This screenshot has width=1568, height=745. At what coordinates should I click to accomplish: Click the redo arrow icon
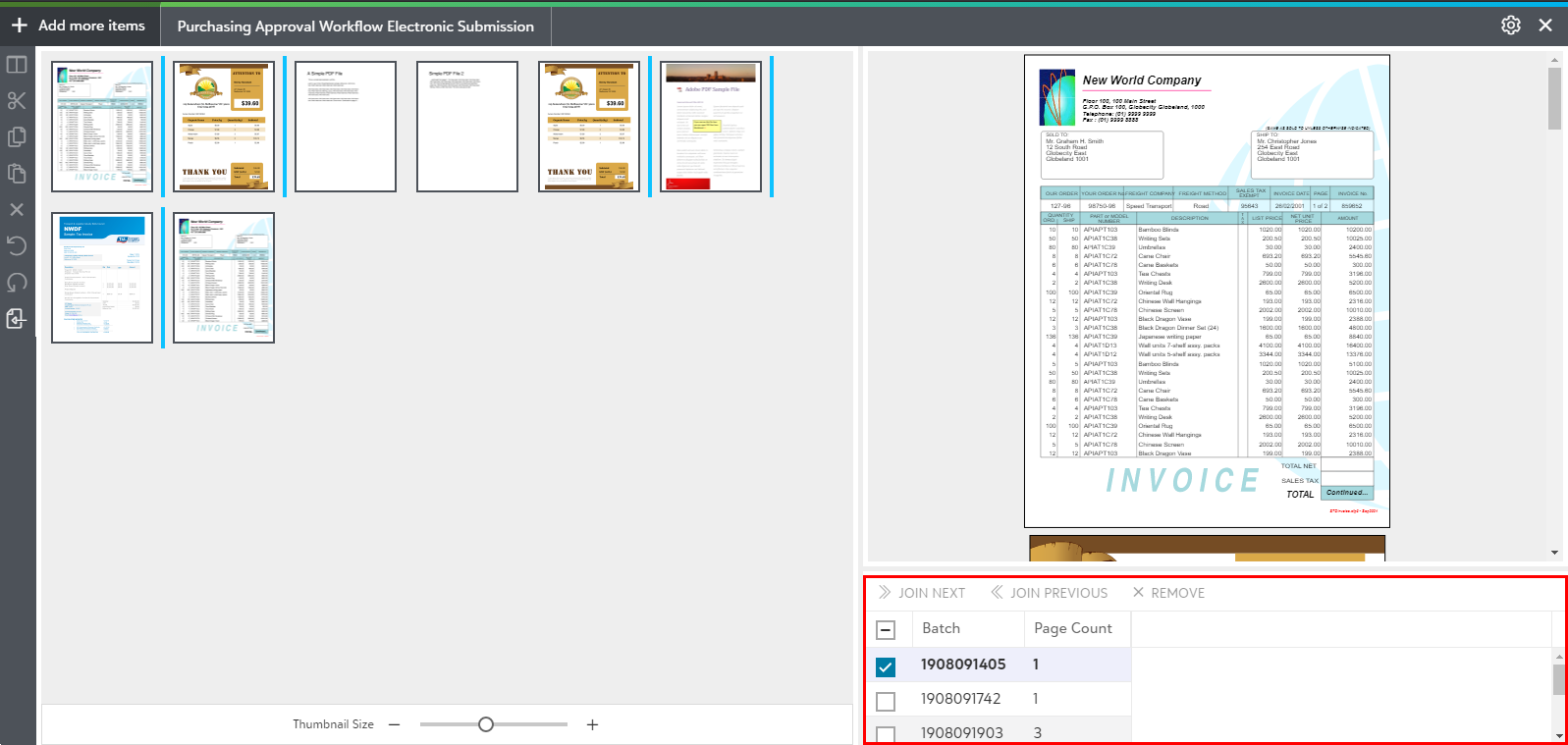tap(17, 283)
